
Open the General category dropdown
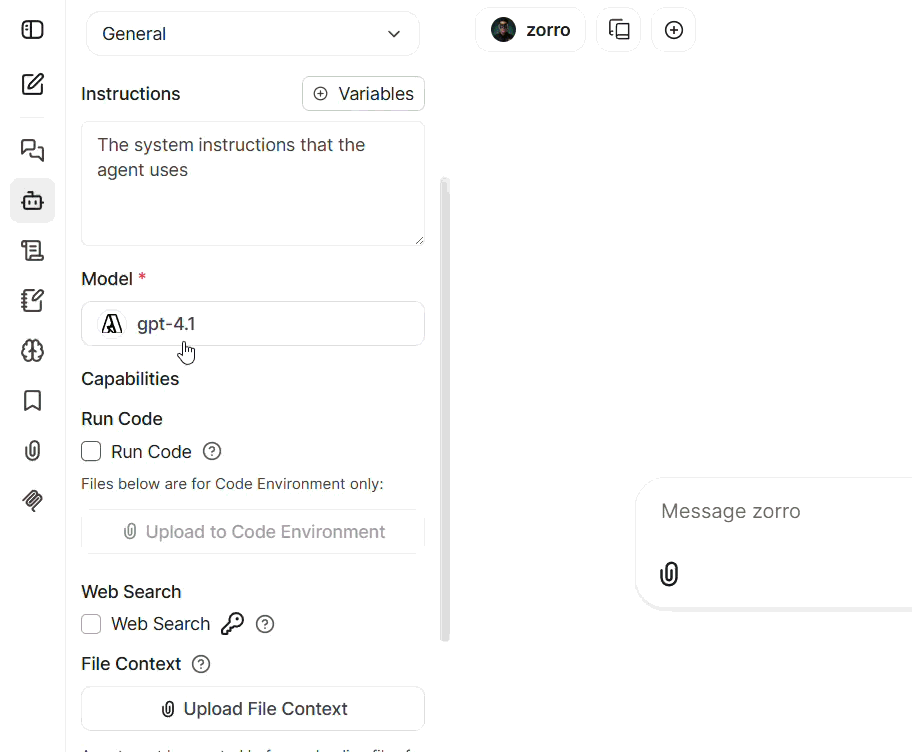click(x=252, y=34)
